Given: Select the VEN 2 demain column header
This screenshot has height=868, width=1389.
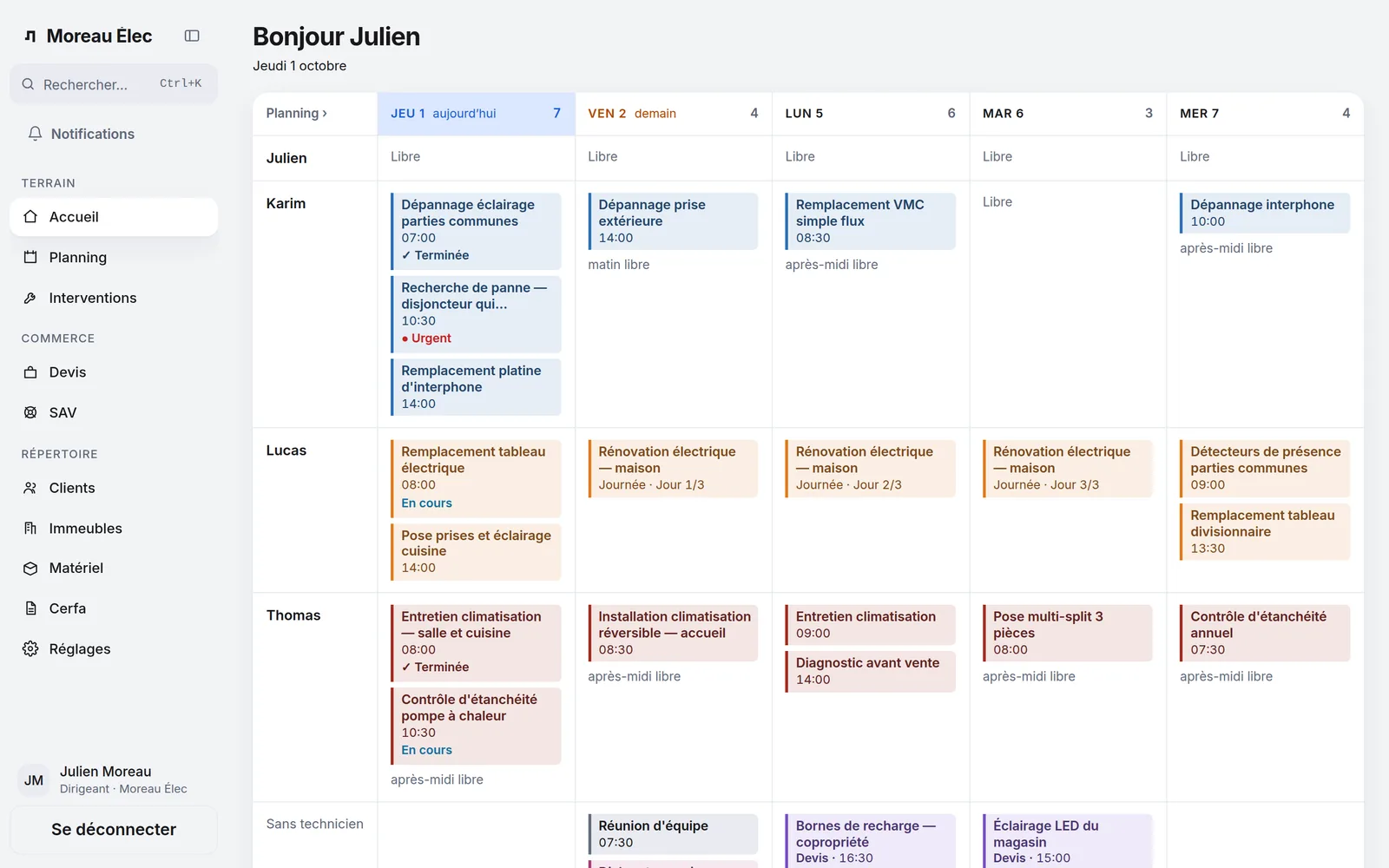Looking at the screenshot, I should [x=673, y=114].
